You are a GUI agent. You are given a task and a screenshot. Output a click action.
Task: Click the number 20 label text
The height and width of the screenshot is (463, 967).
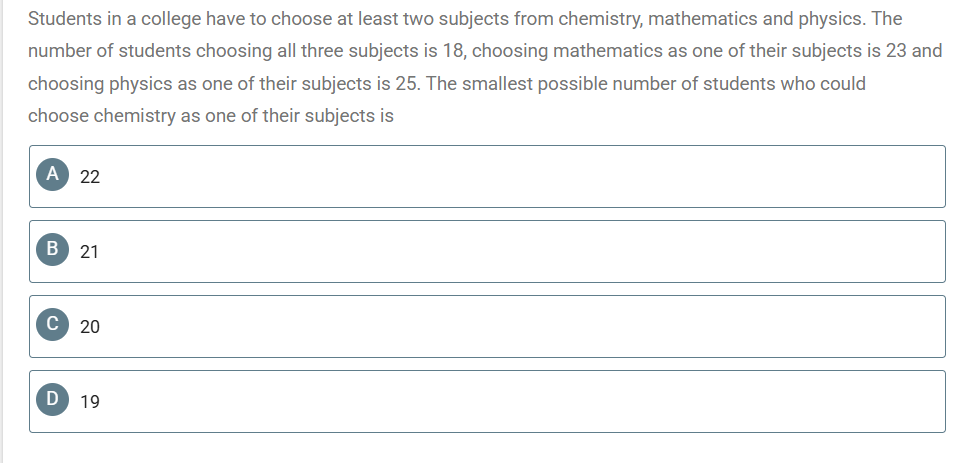[x=90, y=327]
